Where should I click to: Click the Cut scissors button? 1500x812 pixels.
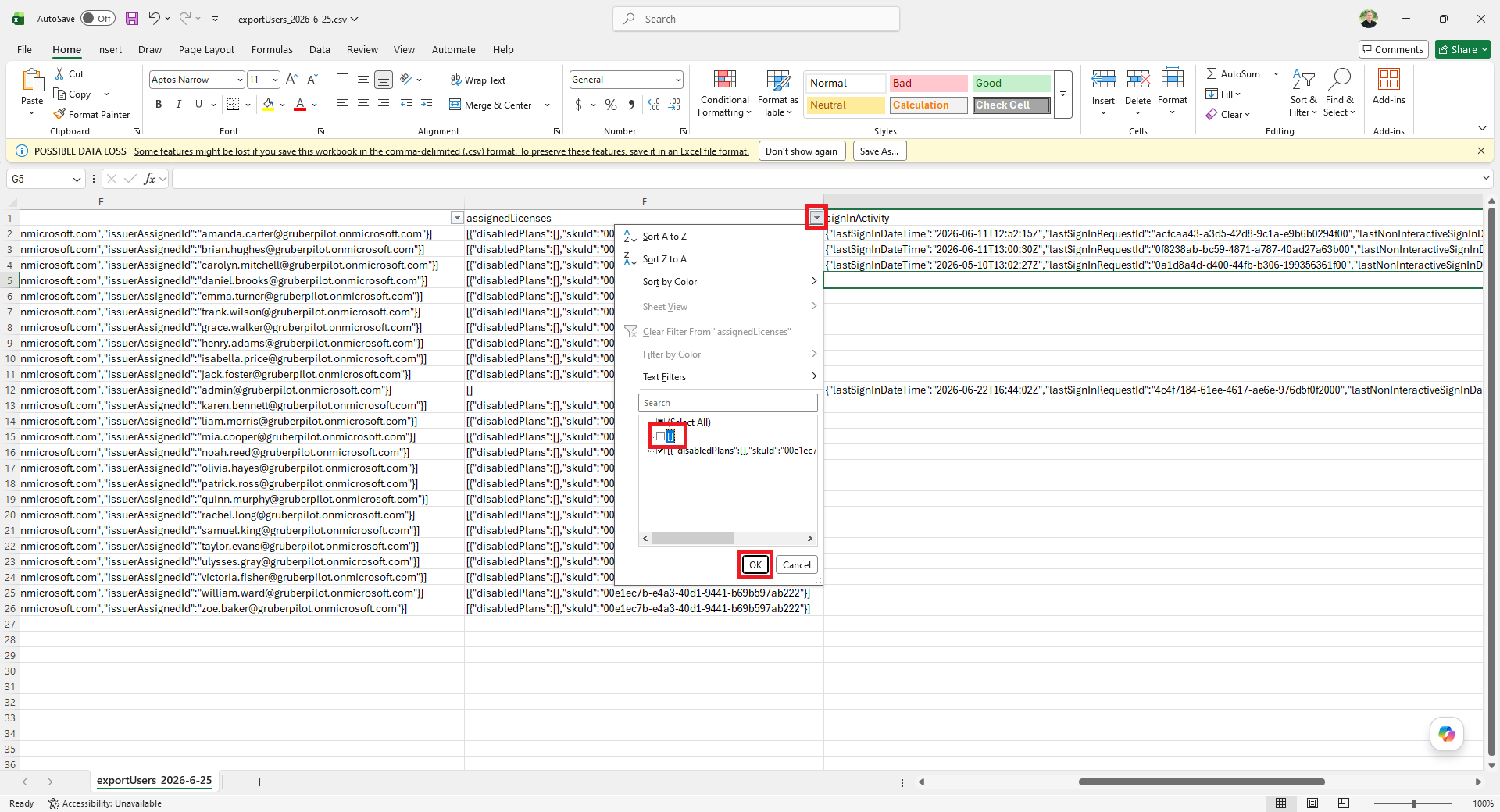tap(69, 74)
